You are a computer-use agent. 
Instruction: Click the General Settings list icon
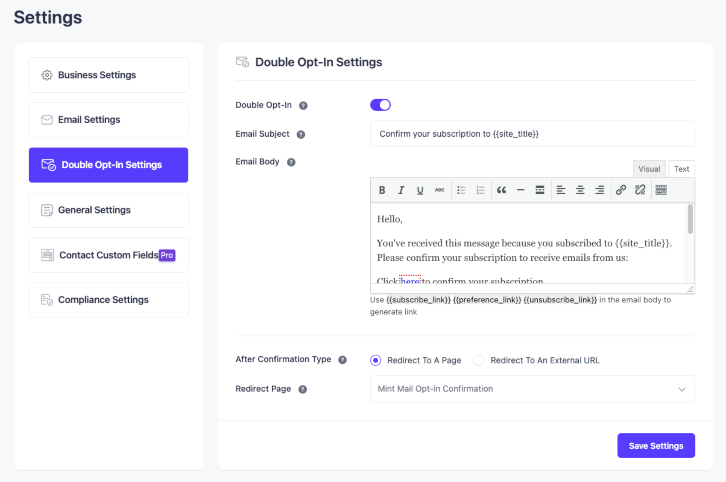coord(47,210)
